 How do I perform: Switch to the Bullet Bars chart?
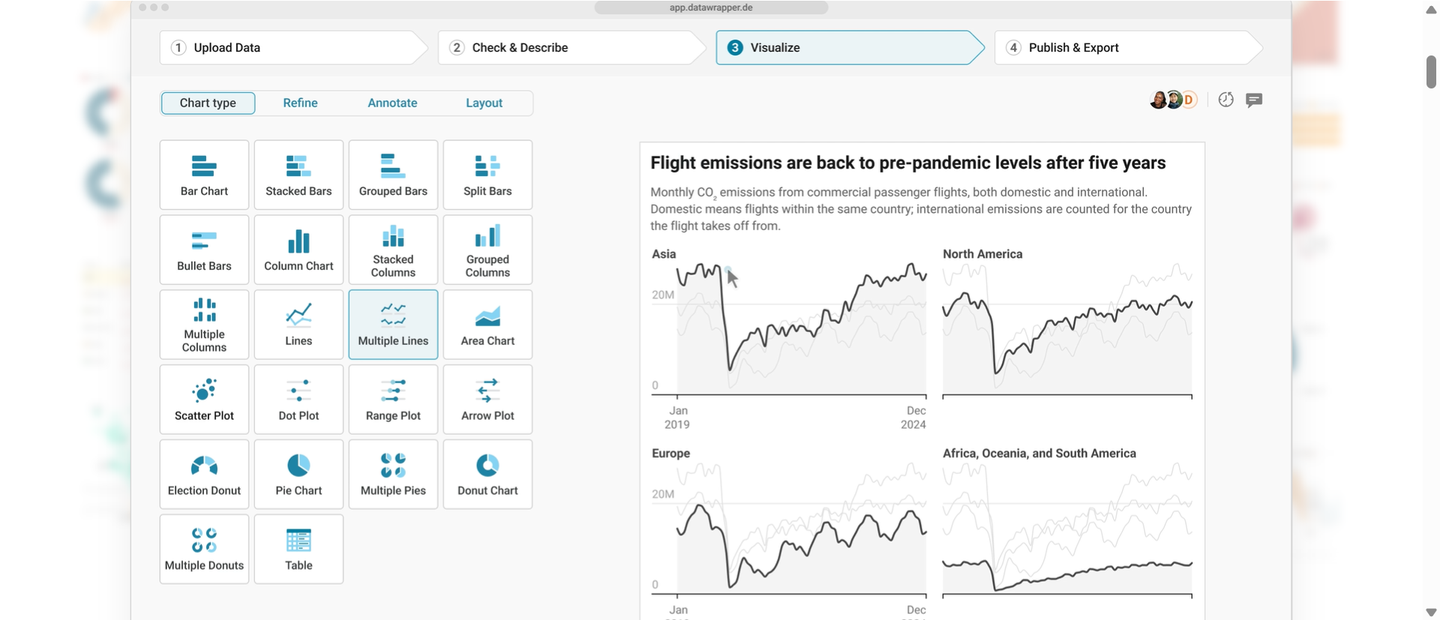[204, 250]
